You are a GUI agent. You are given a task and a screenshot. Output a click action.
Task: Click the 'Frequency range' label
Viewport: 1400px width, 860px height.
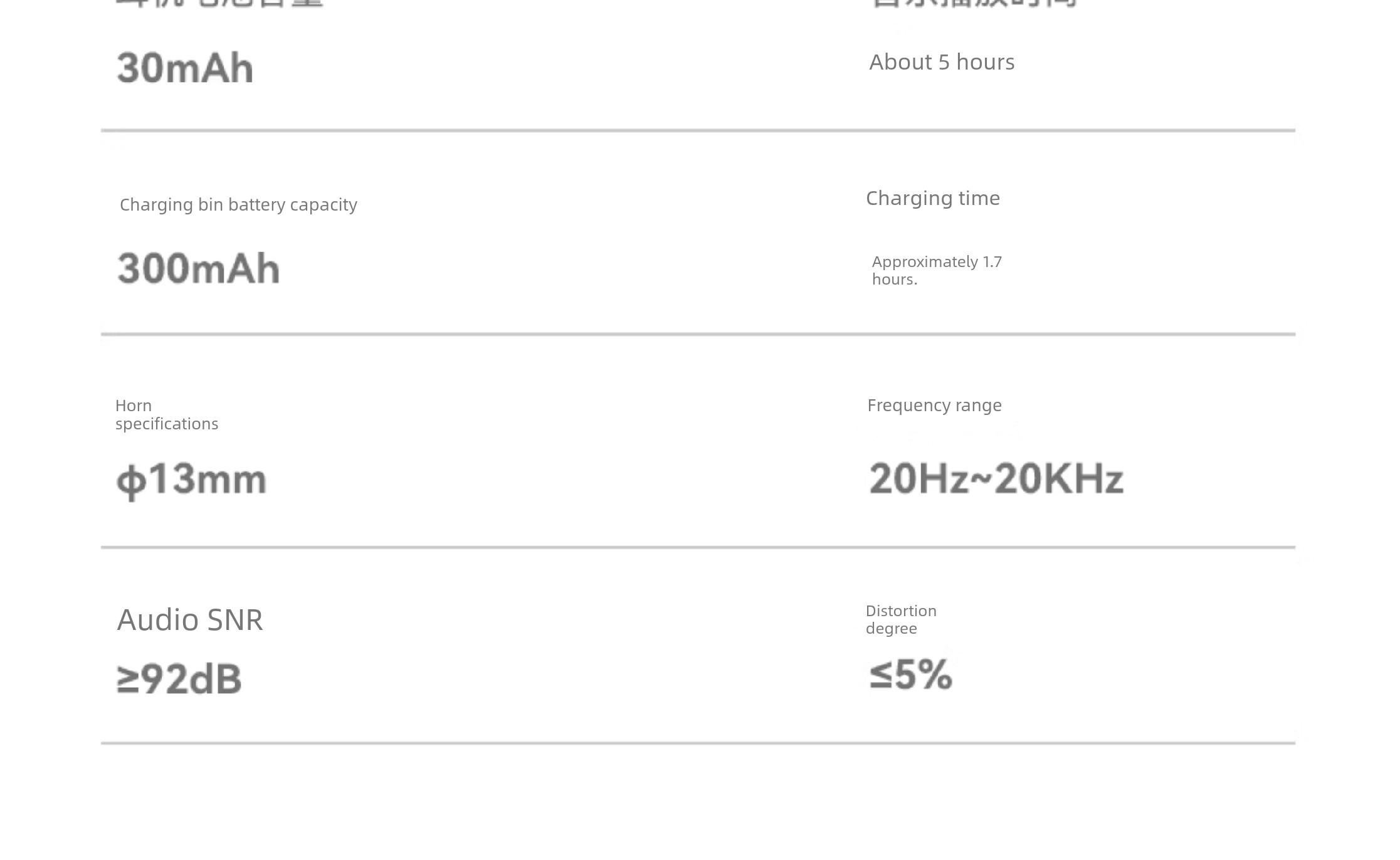coord(934,406)
